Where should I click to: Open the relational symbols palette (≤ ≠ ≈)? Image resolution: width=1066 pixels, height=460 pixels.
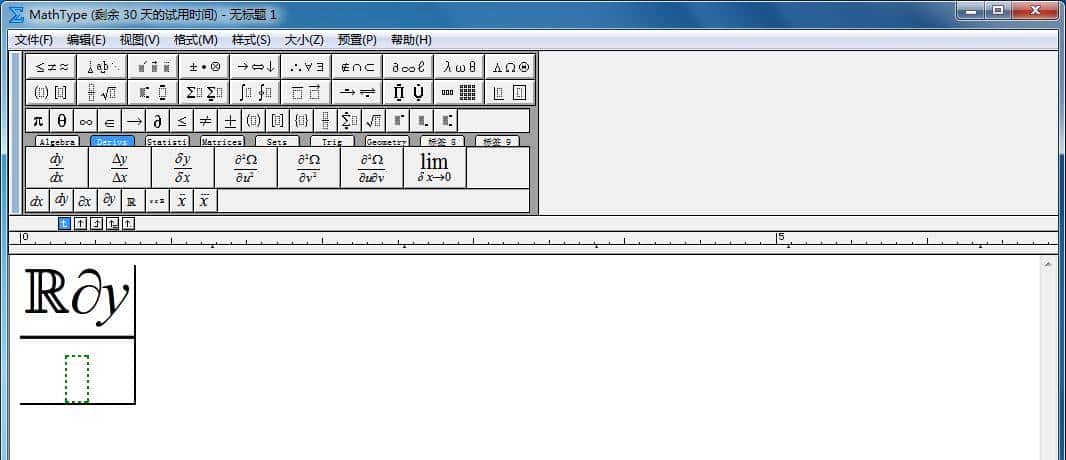(51, 67)
